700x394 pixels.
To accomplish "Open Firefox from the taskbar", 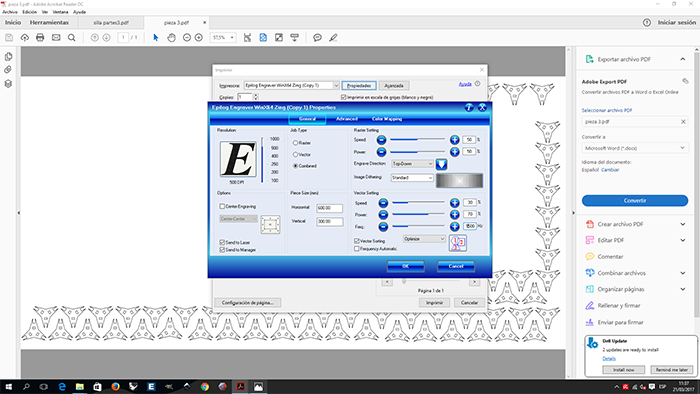I will pos(116,386).
